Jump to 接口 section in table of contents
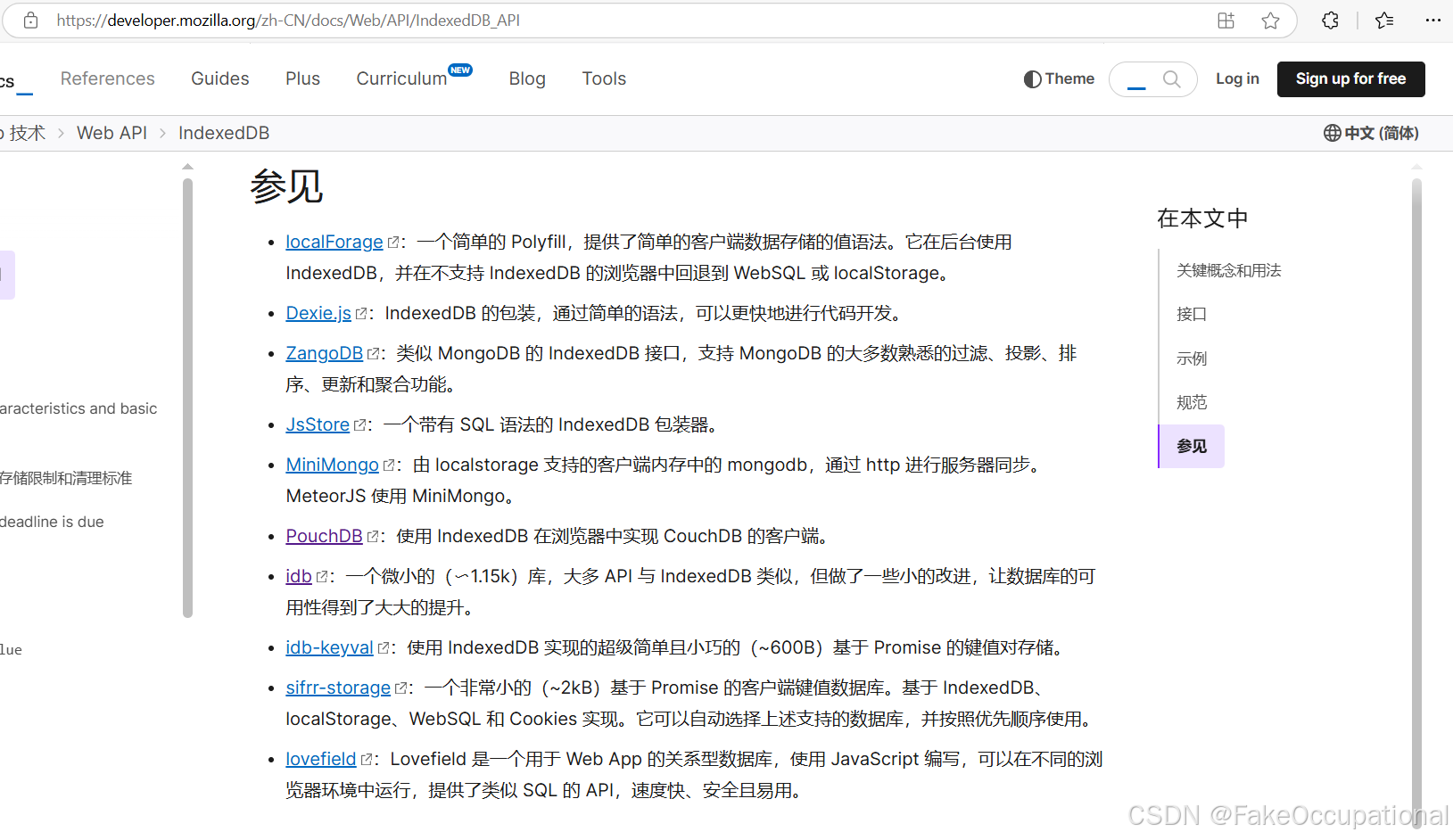Image resolution: width=1453 pixels, height=840 pixels. point(1191,314)
